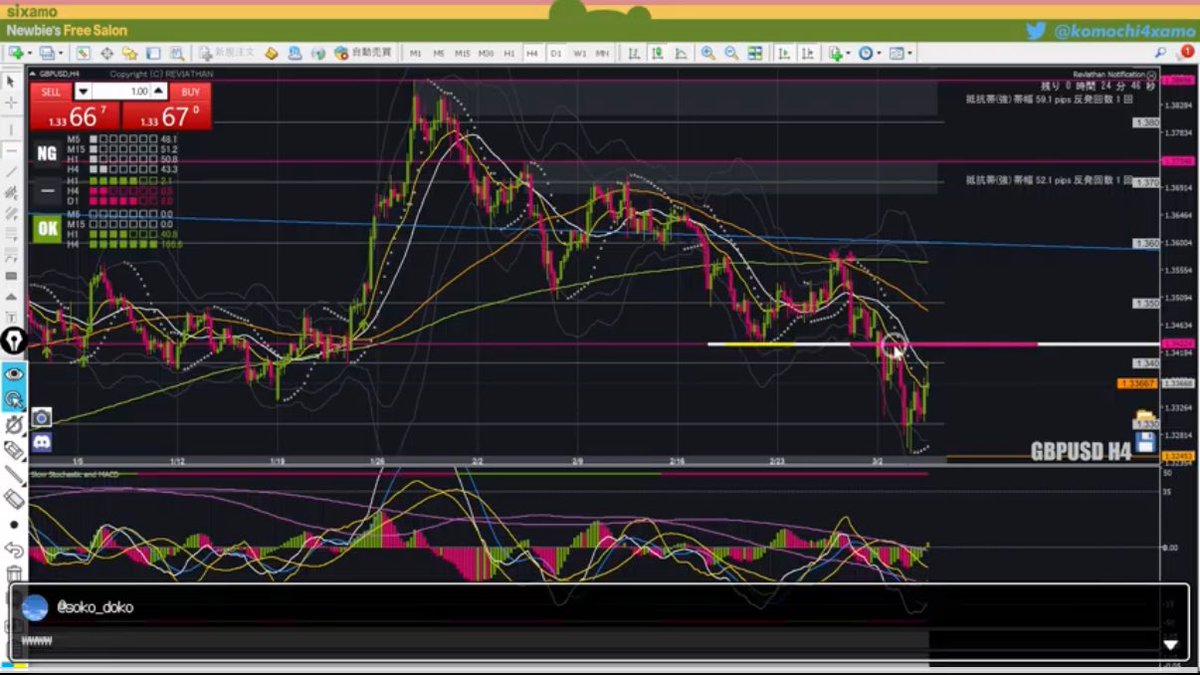1200x675 pixels.
Task: Select the trendline drawing tool
Action: coord(12,172)
